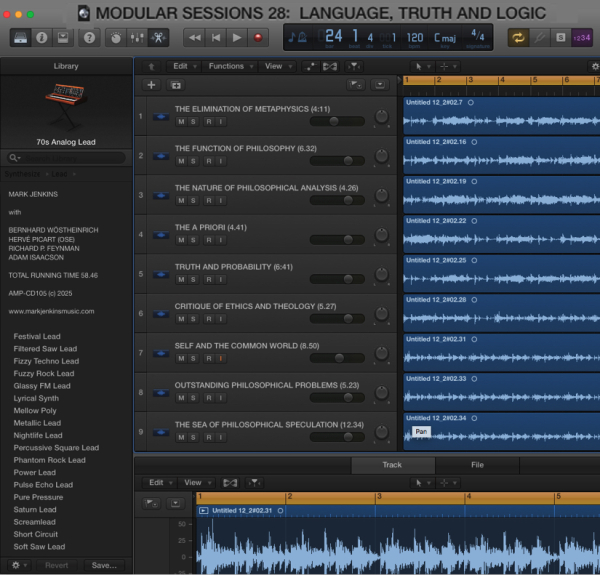
Task: Open the Functions dropdown menu
Action: click(229, 66)
